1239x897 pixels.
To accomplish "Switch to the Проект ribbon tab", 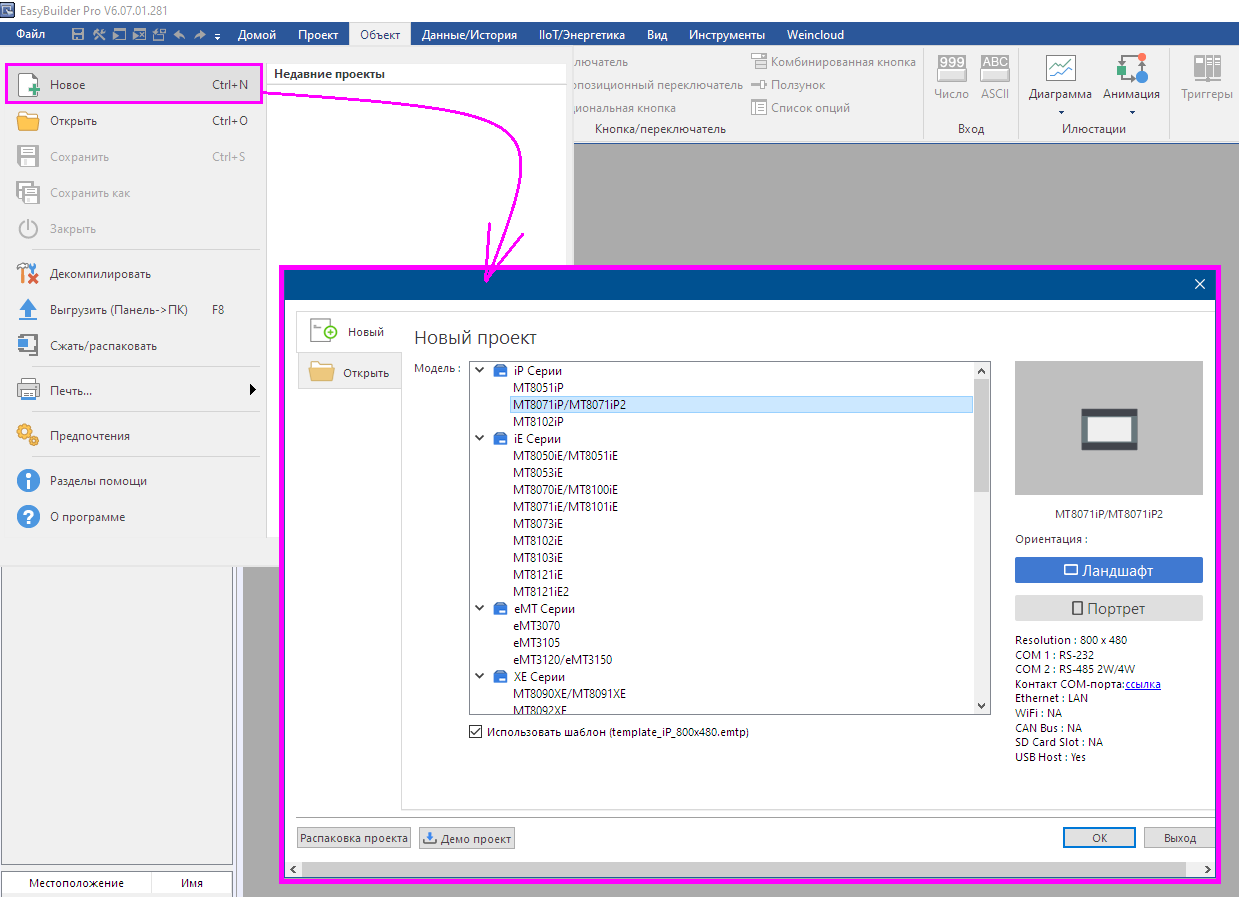I will (318, 34).
